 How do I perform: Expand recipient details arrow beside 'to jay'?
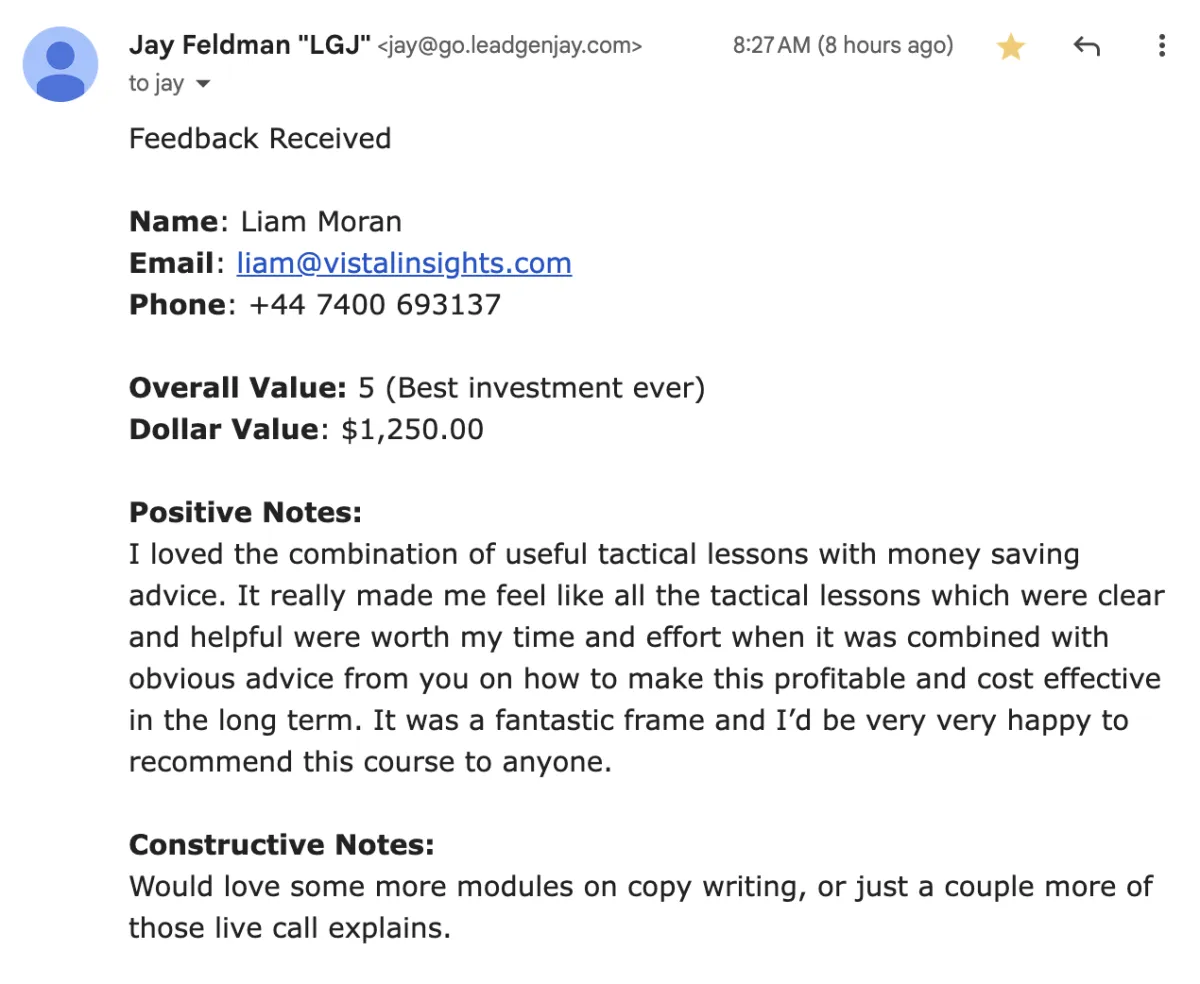point(203,85)
